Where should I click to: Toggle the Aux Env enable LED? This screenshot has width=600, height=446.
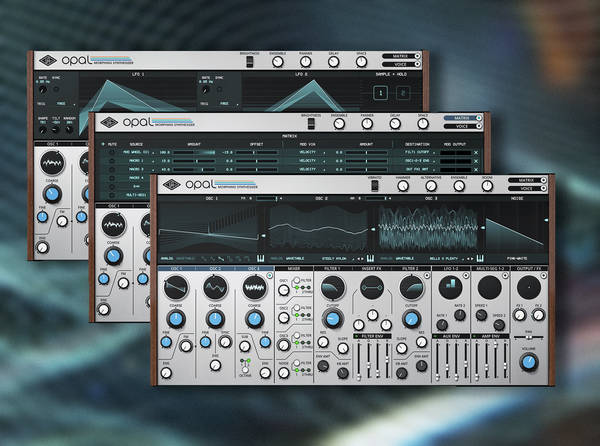[435, 336]
